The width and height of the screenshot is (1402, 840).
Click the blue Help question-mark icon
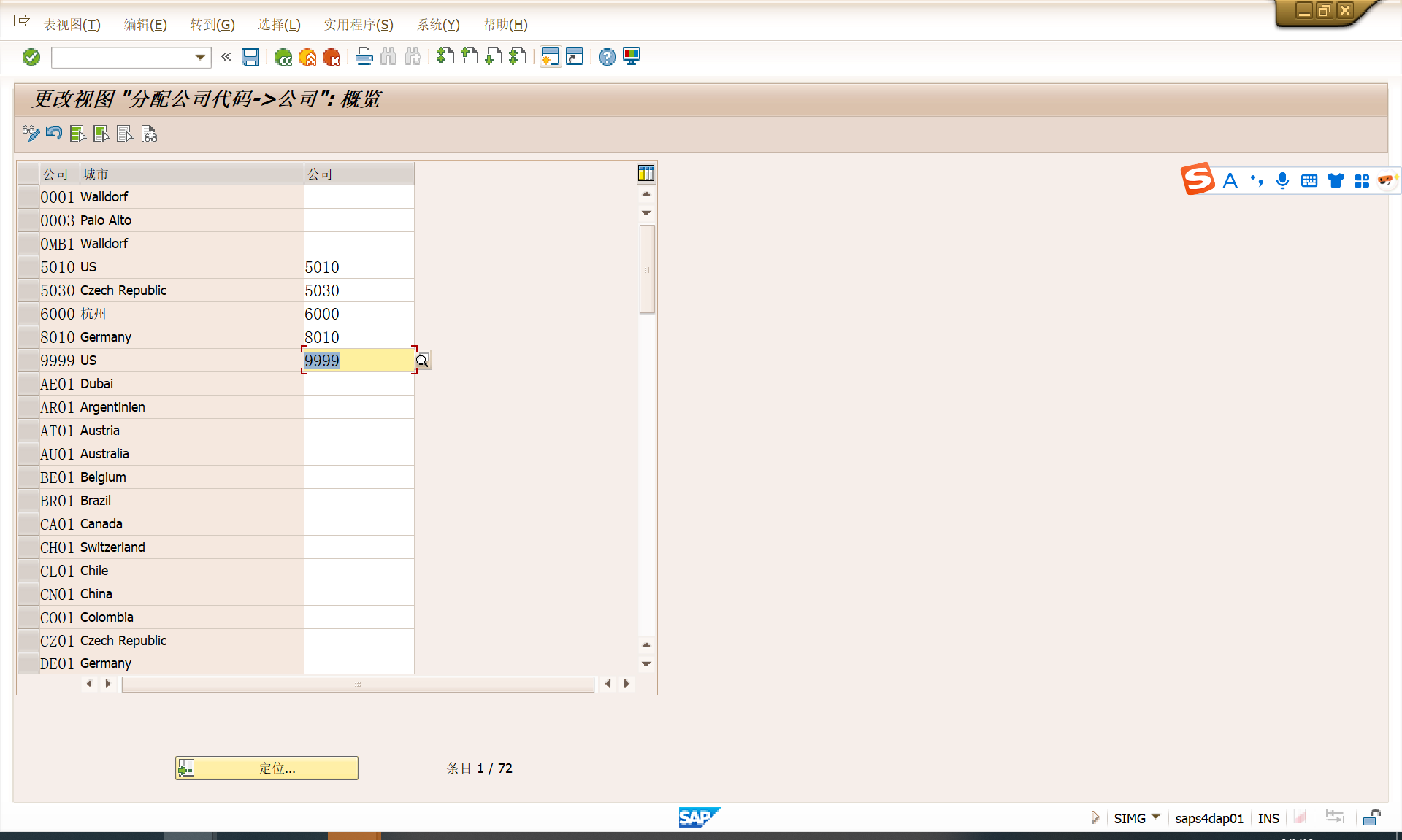(607, 57)
